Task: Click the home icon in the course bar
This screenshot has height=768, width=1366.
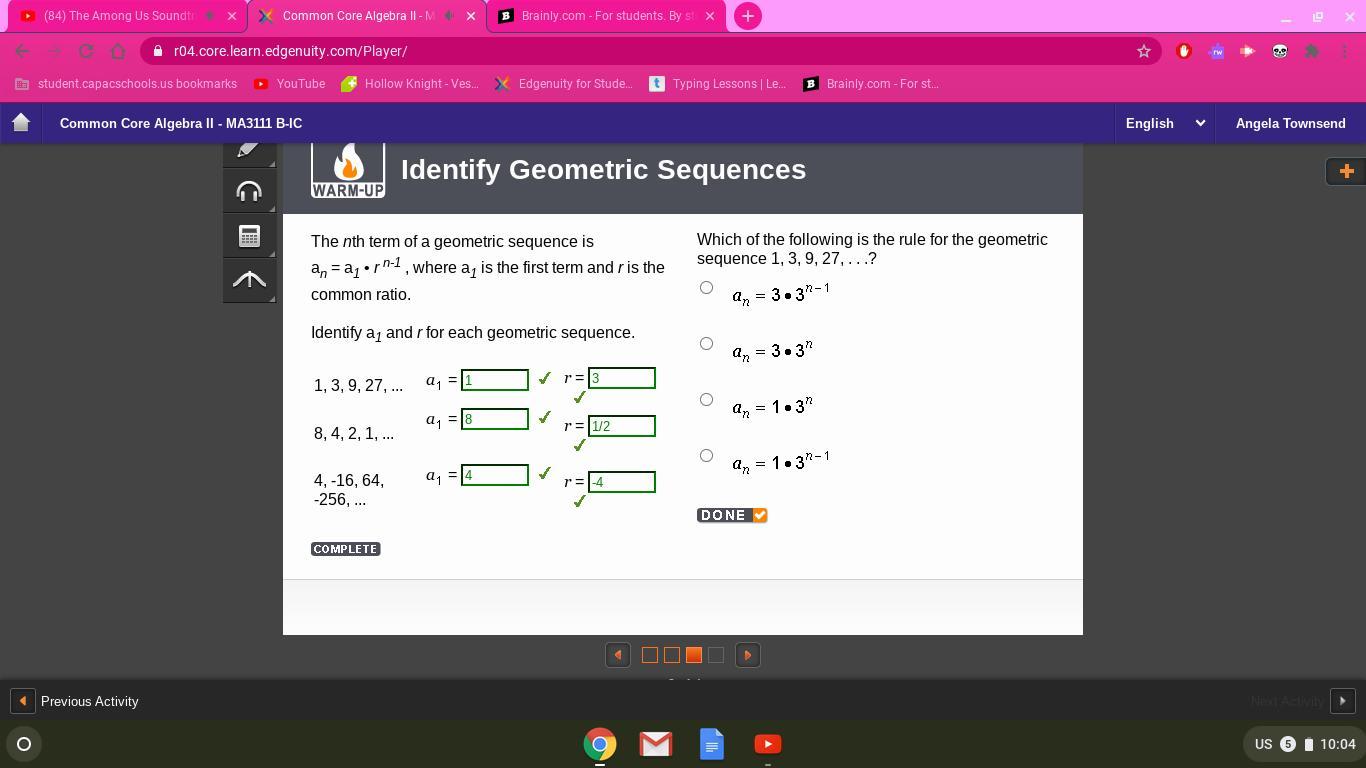Action: click(21, 123)
